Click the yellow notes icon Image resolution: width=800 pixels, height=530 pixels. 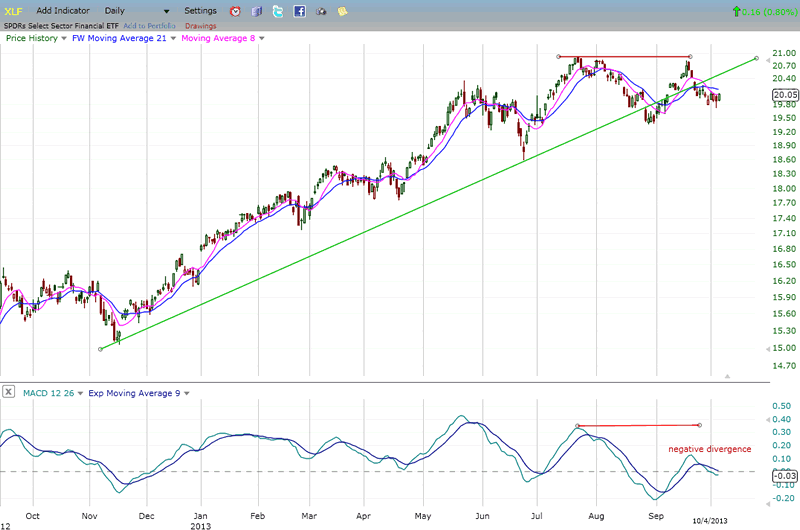(343, 11)
